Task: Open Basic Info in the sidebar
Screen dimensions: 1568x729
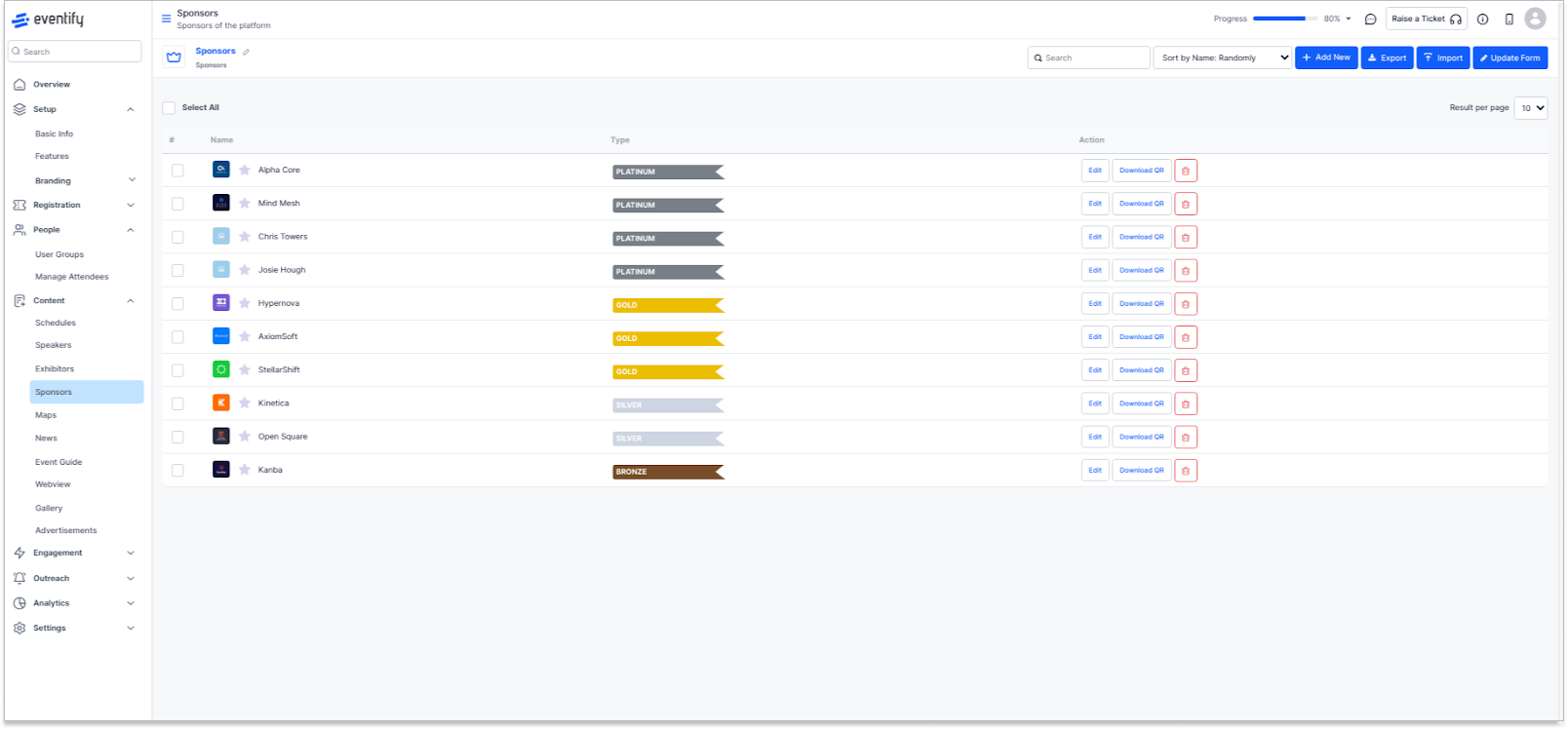Action: pos(55,134)
